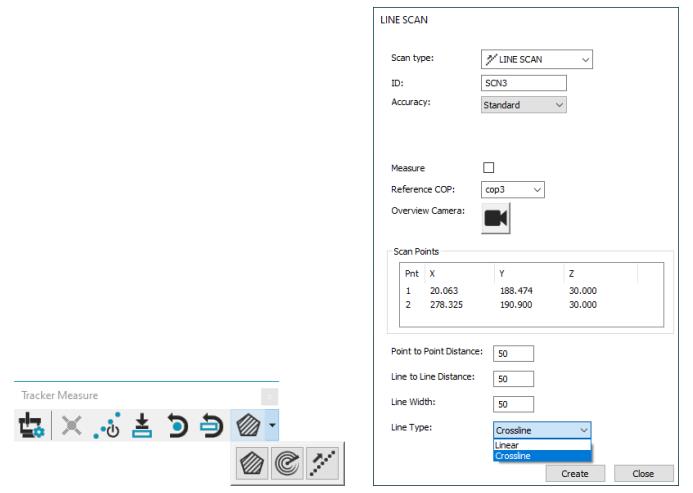Click the tracker machine settings icon
693x493 pixels.
(x=28, y=426)
